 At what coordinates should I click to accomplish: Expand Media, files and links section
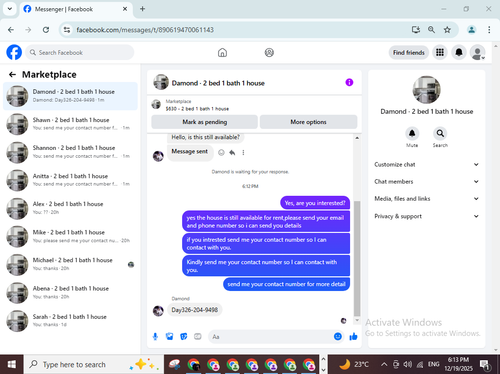click(427, 199)
